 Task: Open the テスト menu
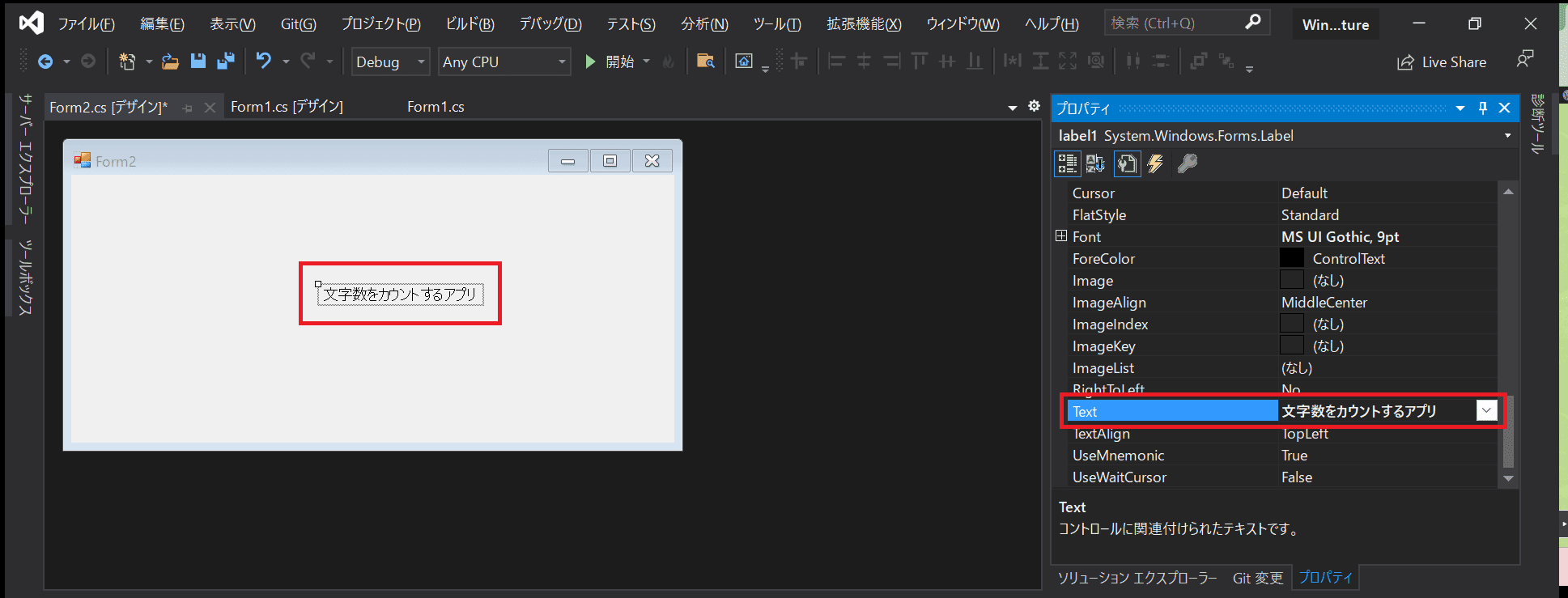click(x=631, y=23)
